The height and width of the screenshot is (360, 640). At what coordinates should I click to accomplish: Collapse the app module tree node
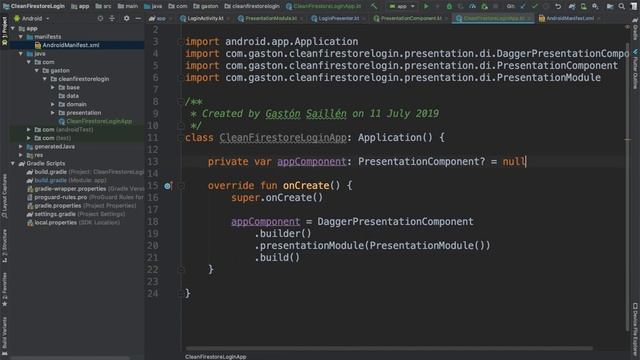point(13,29)
